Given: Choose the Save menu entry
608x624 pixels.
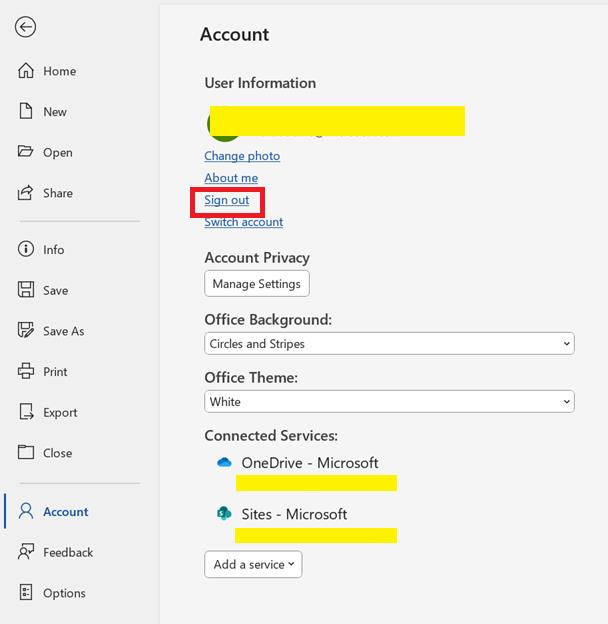Looking at the screenshot, I should (55, 291).
